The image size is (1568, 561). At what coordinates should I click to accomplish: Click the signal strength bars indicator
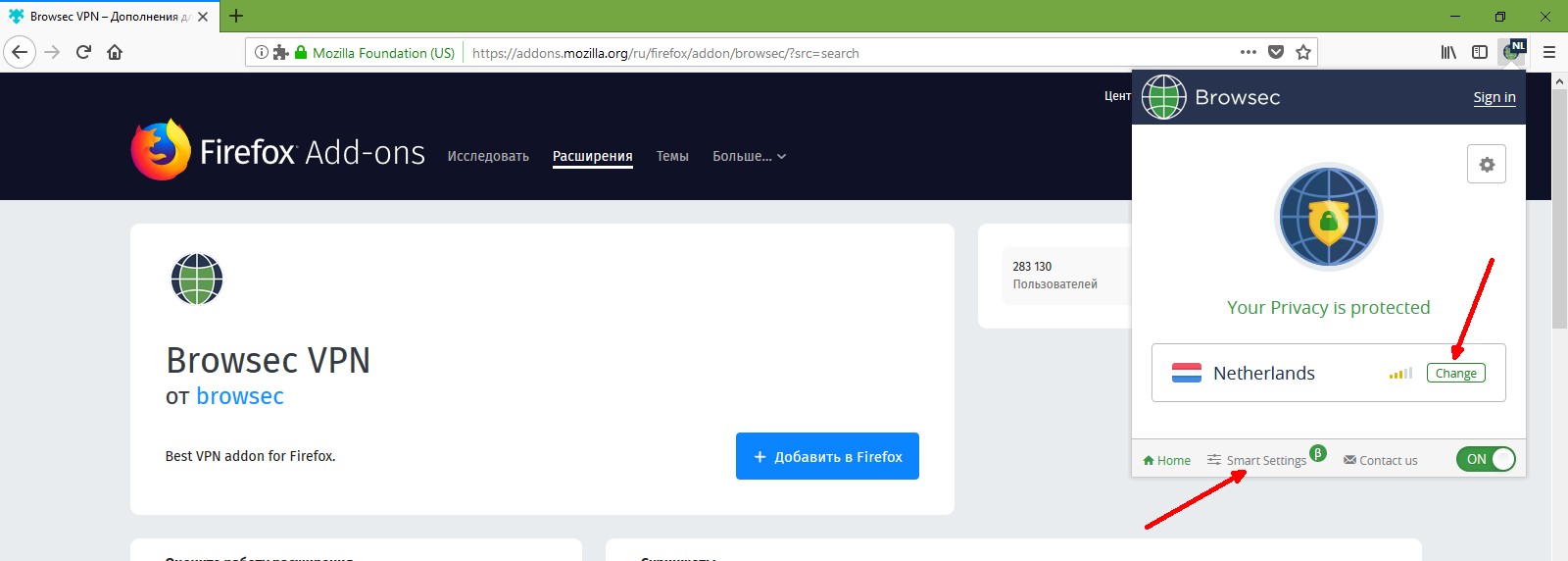[1400, 373]
